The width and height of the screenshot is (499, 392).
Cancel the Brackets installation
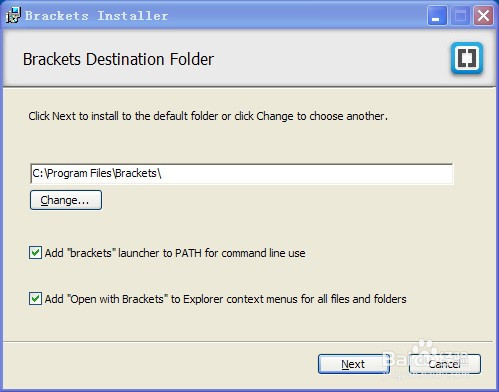[x=445, y=364]
